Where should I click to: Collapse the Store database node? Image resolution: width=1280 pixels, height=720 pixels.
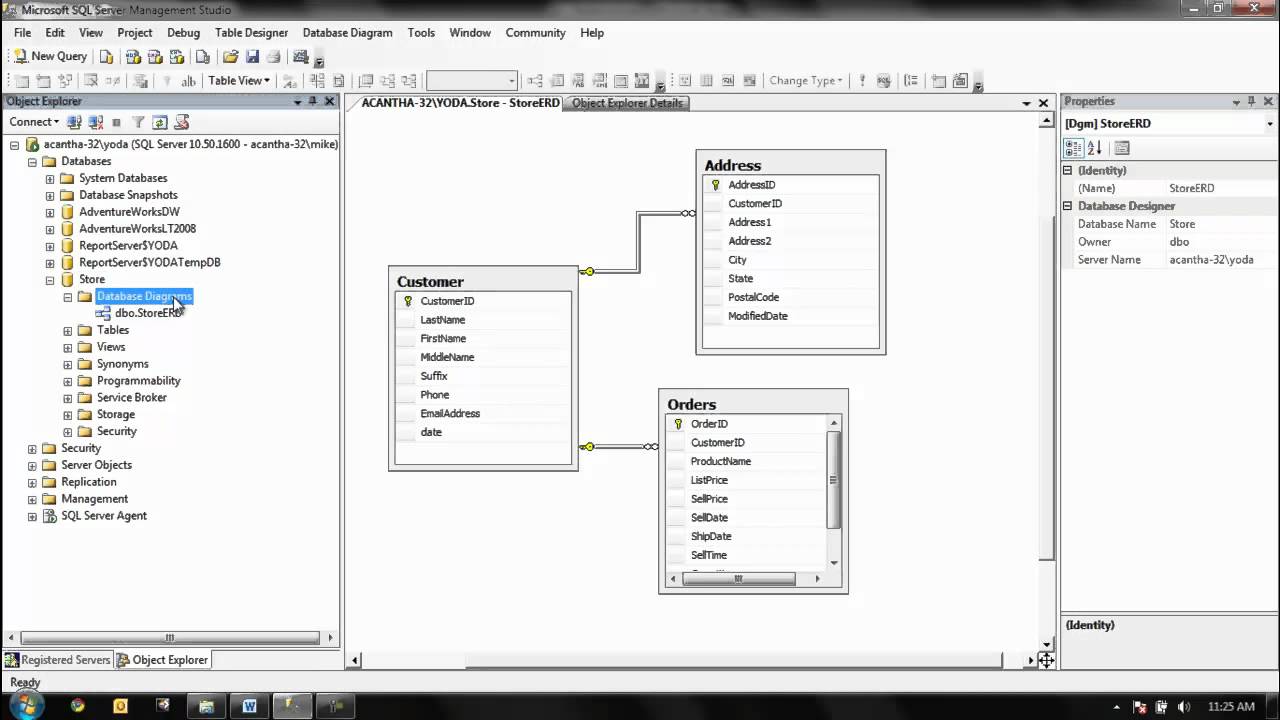click(50, 280)
